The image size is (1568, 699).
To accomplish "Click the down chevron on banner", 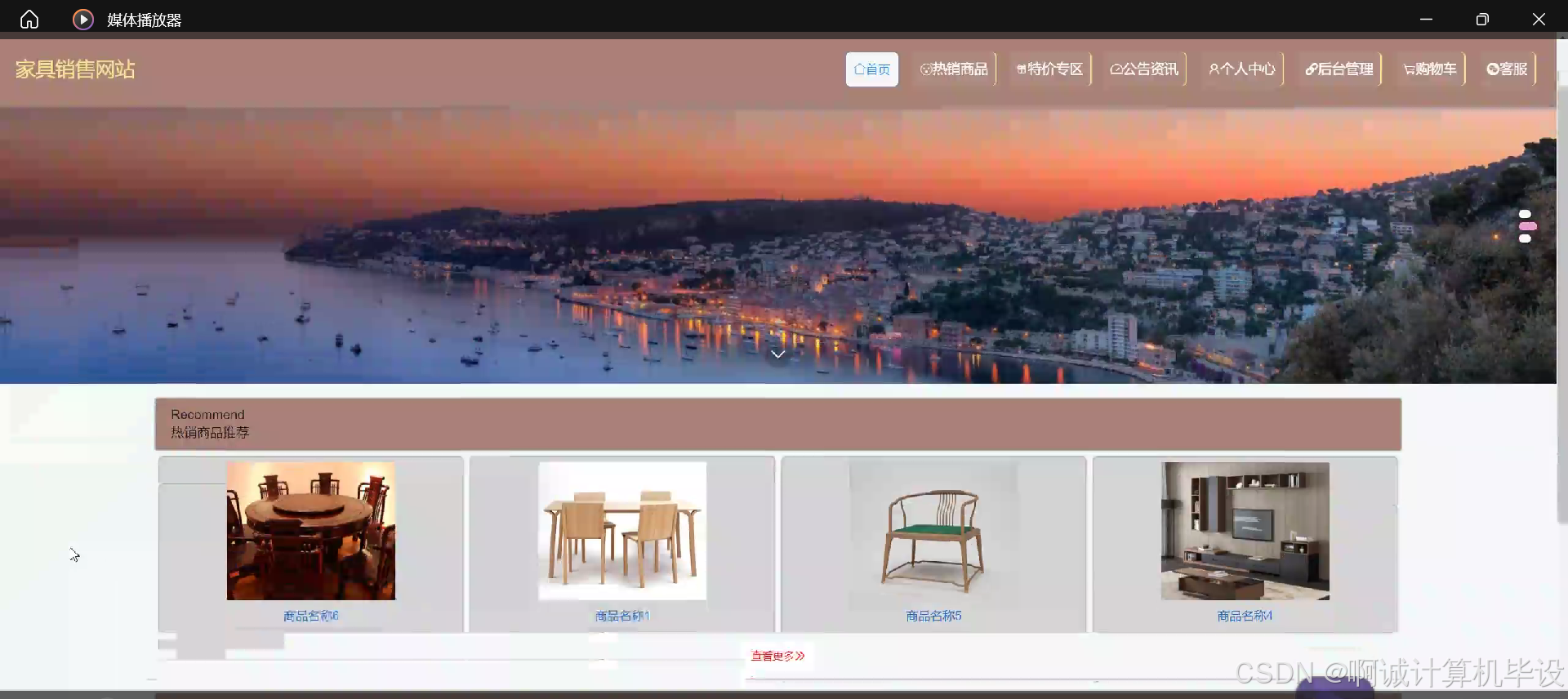I will click(x=778, y=354).
